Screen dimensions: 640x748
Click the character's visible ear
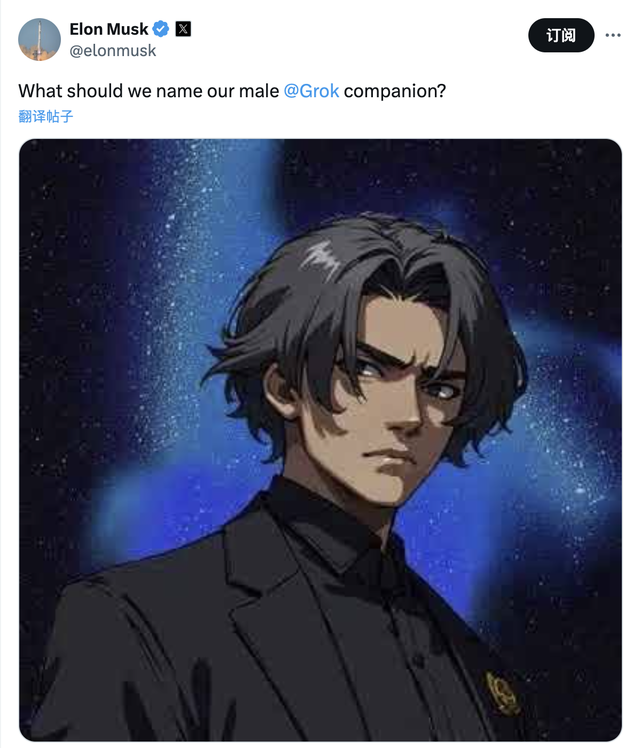(281, 389)
